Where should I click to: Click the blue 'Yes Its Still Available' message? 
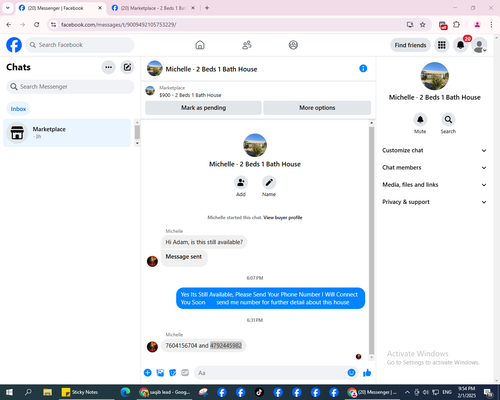[x=270, y=298]
